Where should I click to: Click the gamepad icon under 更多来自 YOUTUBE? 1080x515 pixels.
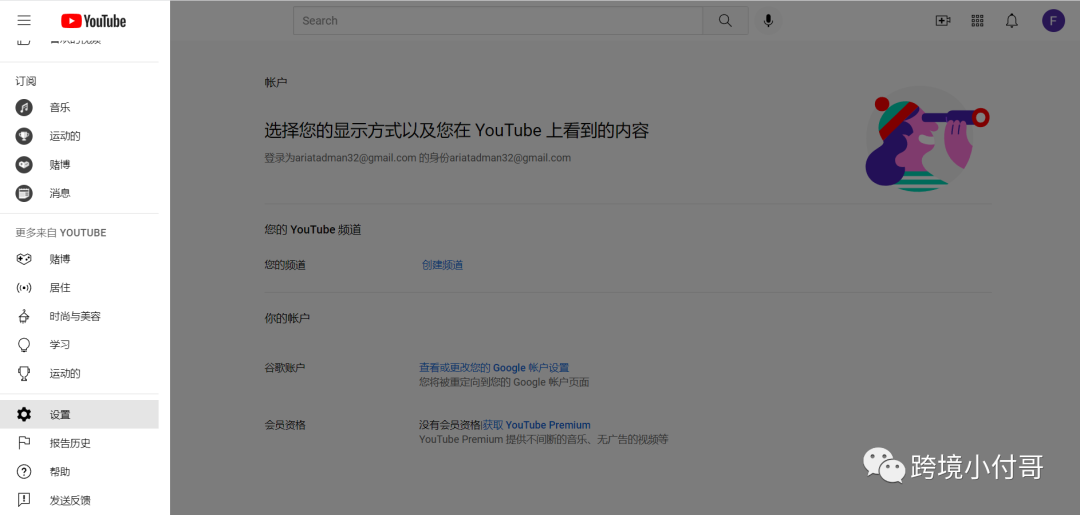[x=24, y=259]
